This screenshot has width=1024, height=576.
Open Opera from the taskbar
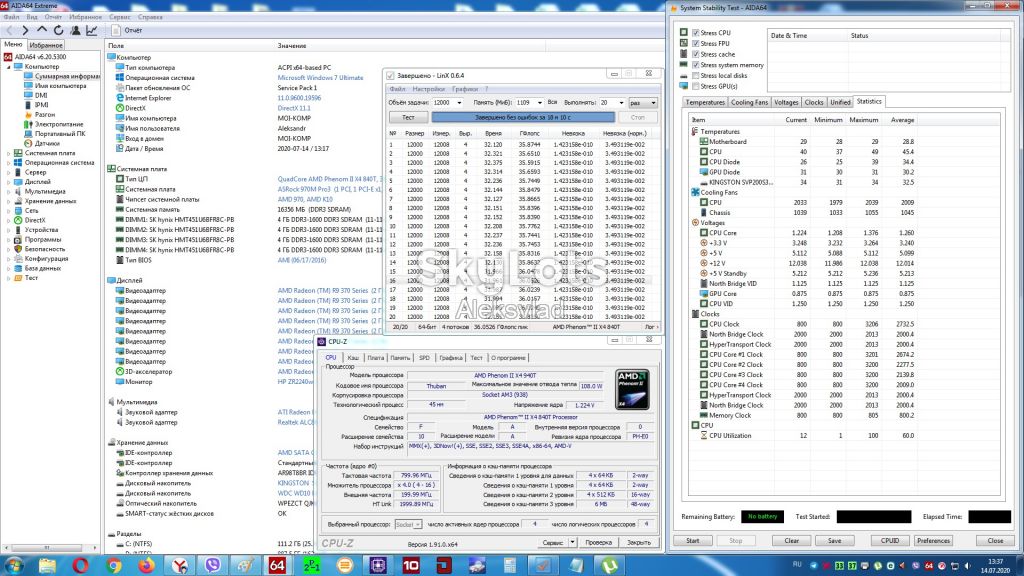(80, 565)
